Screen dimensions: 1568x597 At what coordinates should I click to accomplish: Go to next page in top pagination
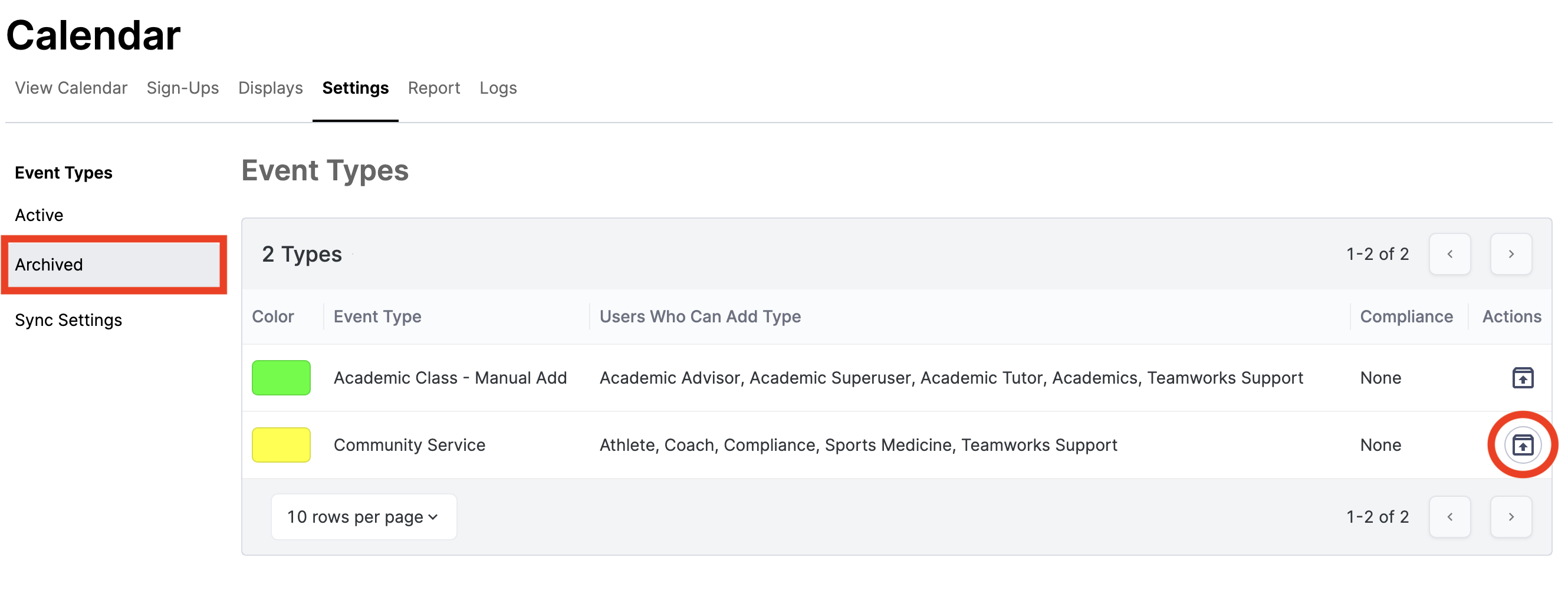pyautogui.click(x=1510, y=254)
